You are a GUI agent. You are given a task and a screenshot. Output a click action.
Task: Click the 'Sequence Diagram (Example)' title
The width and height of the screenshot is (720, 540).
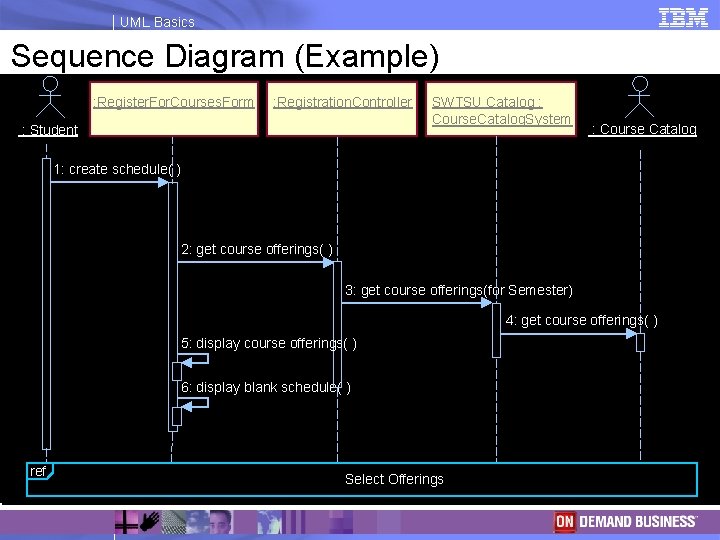[225, 56]
